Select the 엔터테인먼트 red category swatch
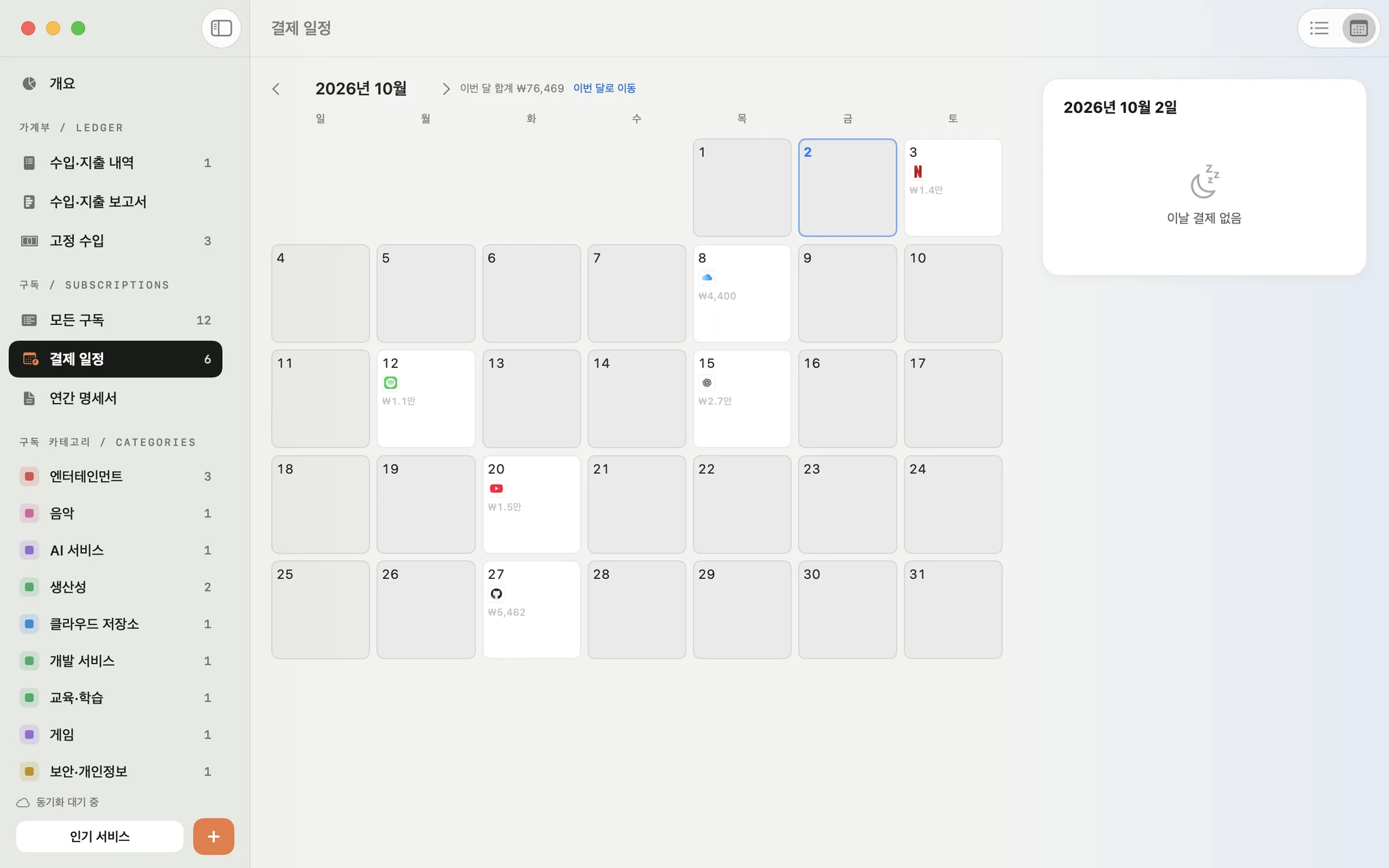1389x868 pixels. coord(29,477)
